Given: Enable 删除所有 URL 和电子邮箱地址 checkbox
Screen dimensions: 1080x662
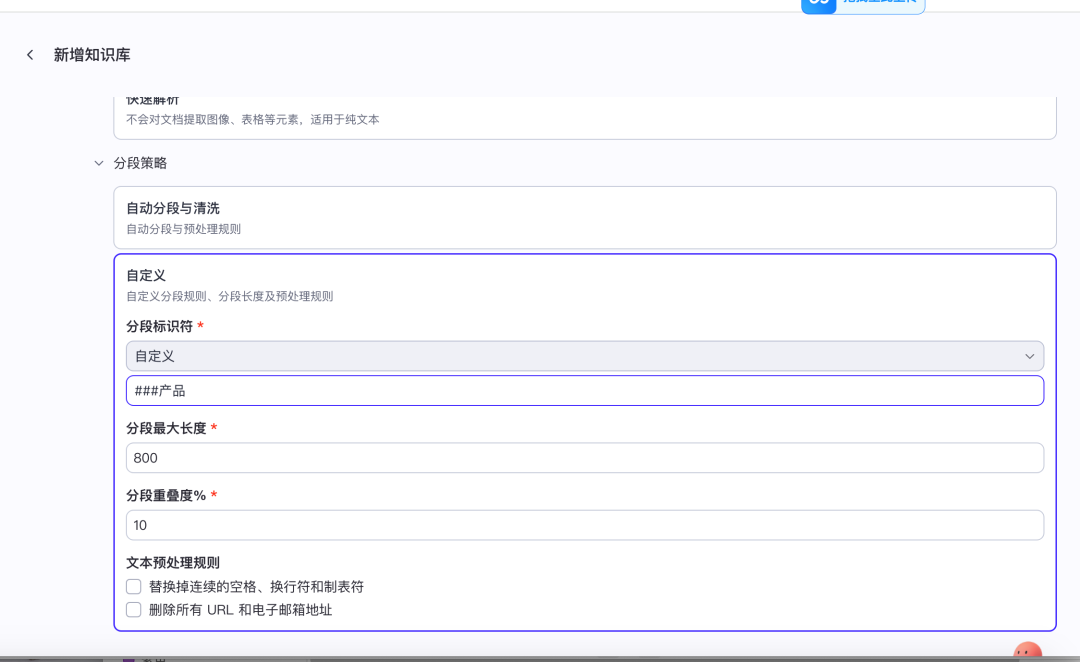Looking at the screenshot, I should 134,610.
